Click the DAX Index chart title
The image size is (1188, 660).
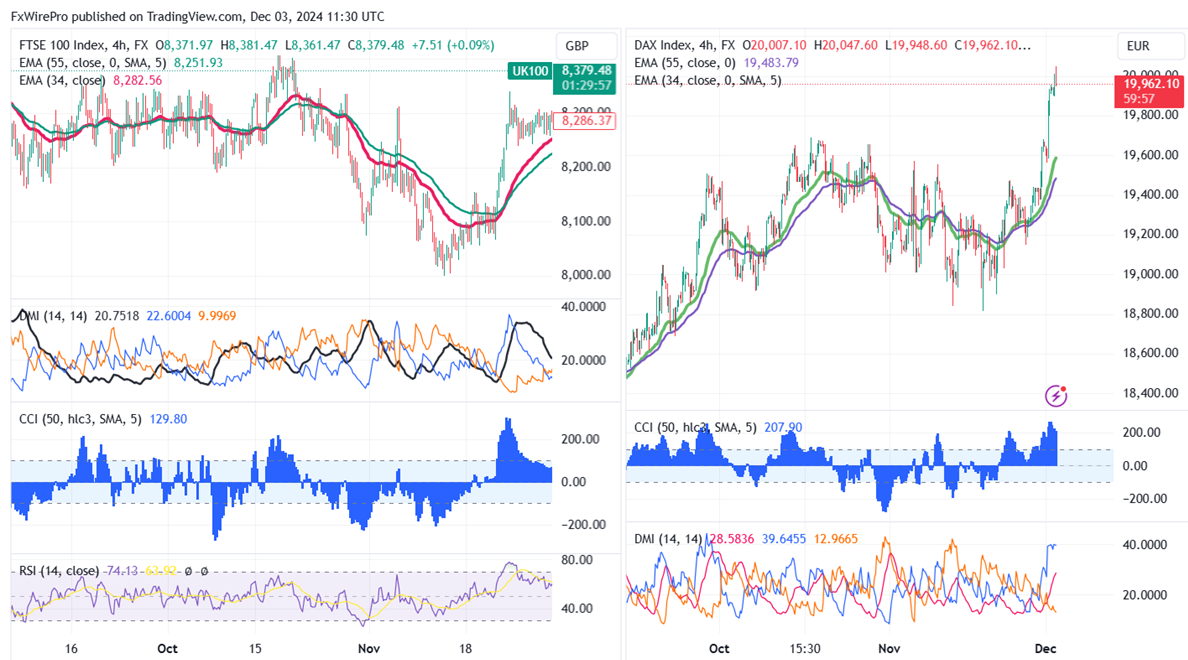[x=684, y=45]
